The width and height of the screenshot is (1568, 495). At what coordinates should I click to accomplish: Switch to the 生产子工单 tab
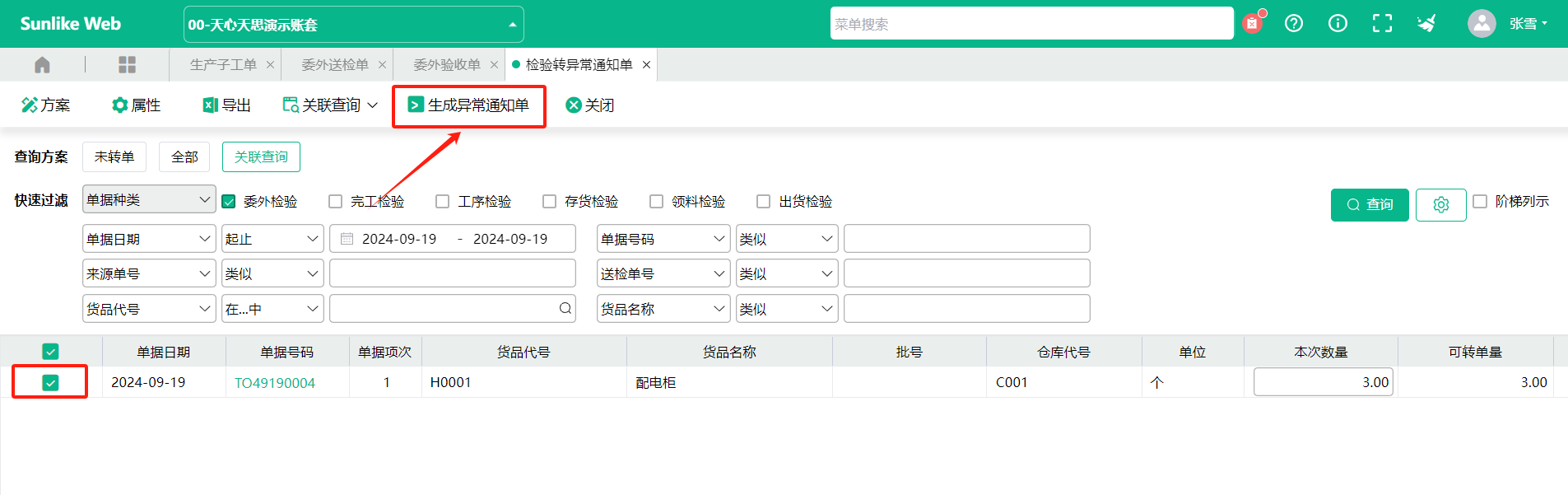(223, 64)
